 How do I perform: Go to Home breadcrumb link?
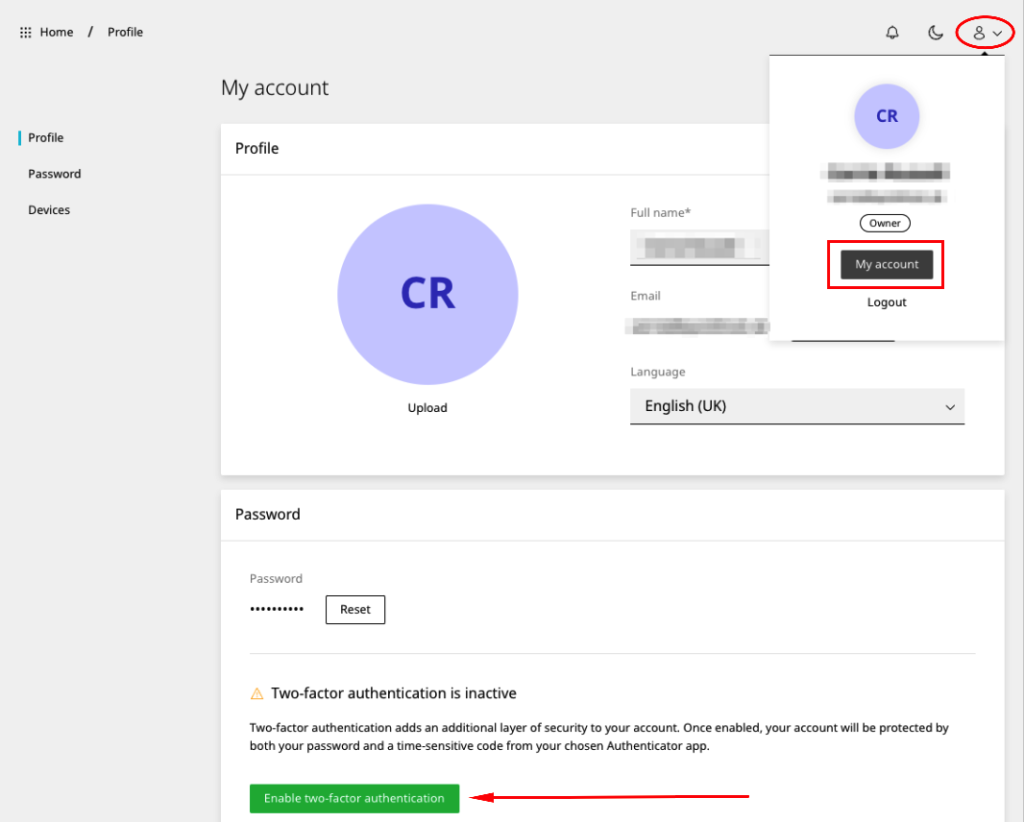tap(56, 32)
